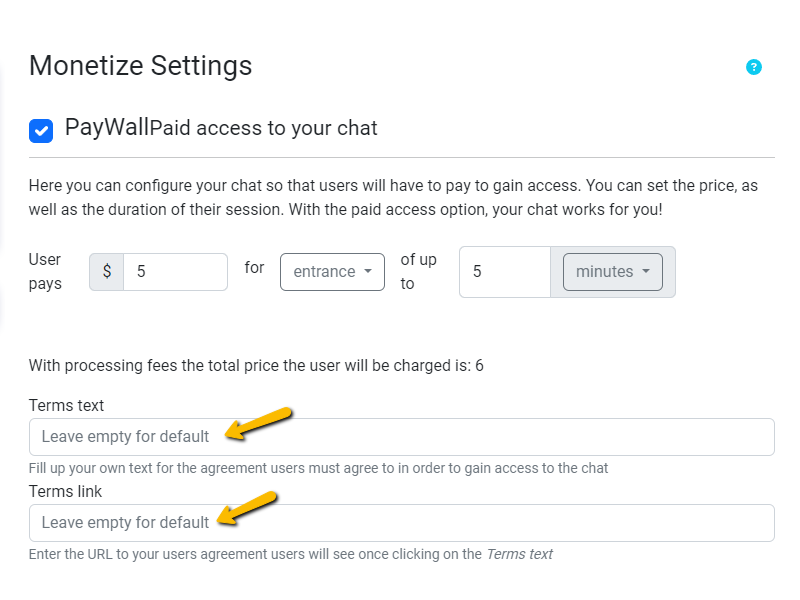Click the total price with fees line

256,366
